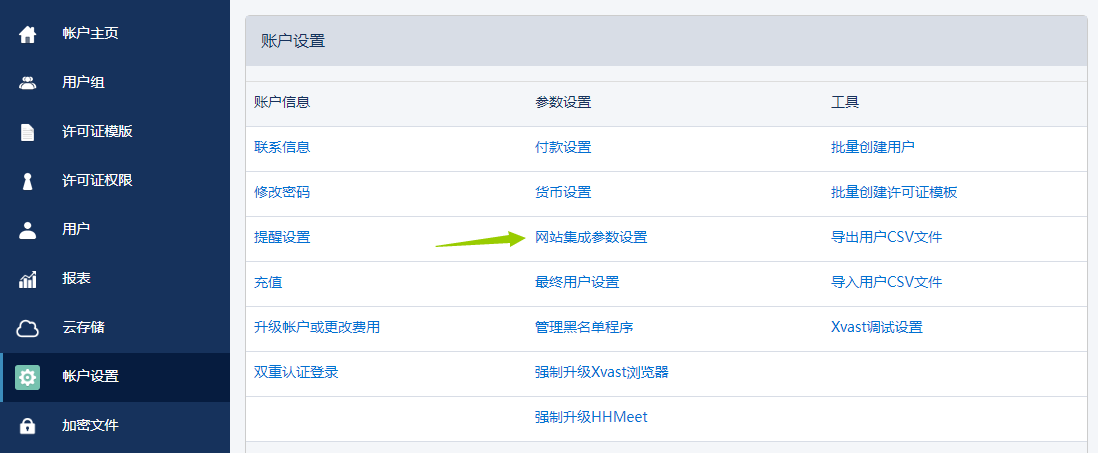The image size is (1098, 453).
Task: Click the cloud storage icon
Action: point(28,328)
